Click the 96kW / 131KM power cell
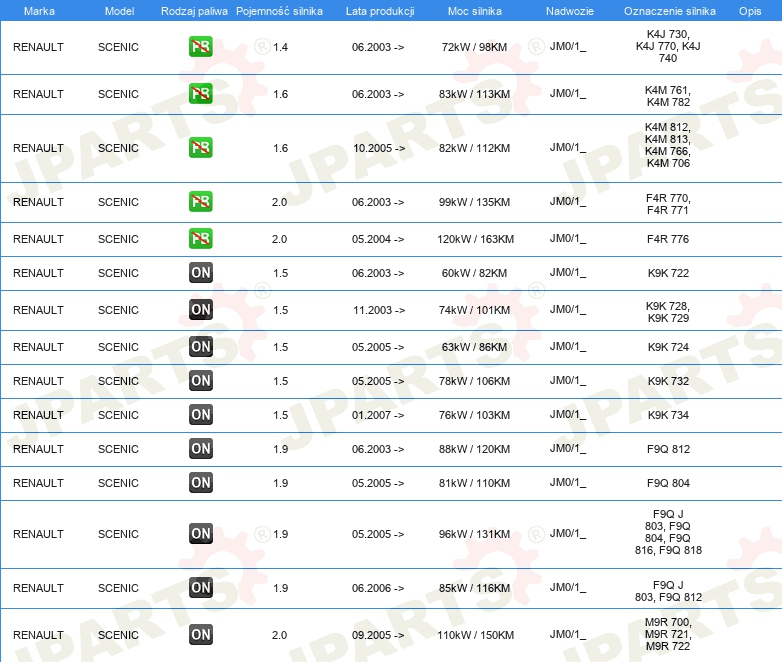 click(x=474, y=534)
